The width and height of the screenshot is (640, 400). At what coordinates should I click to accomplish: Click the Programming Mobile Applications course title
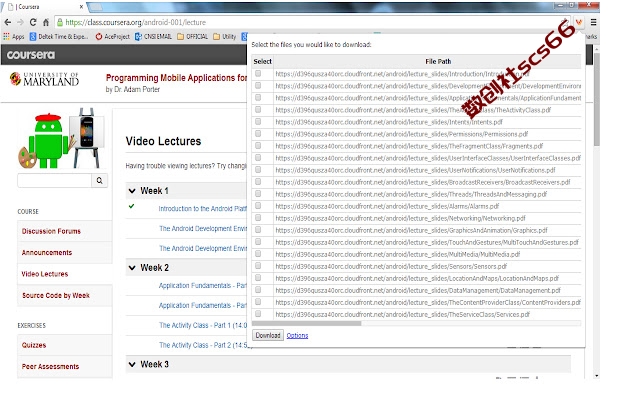coord(176,78)
